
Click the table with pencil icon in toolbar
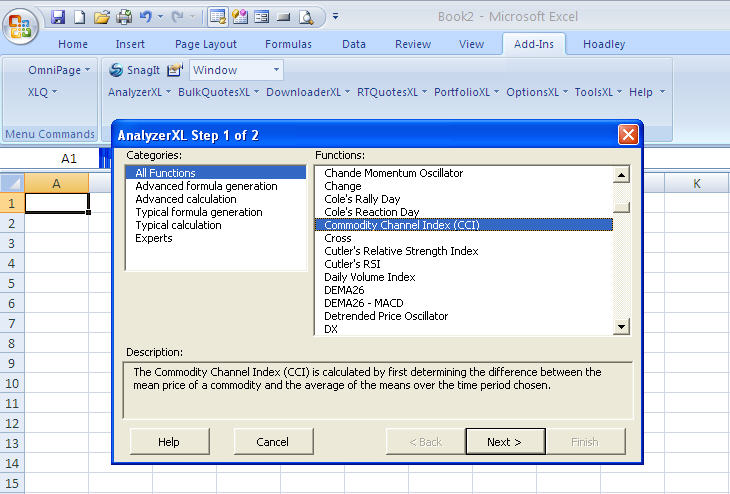[x=217, y=17]
